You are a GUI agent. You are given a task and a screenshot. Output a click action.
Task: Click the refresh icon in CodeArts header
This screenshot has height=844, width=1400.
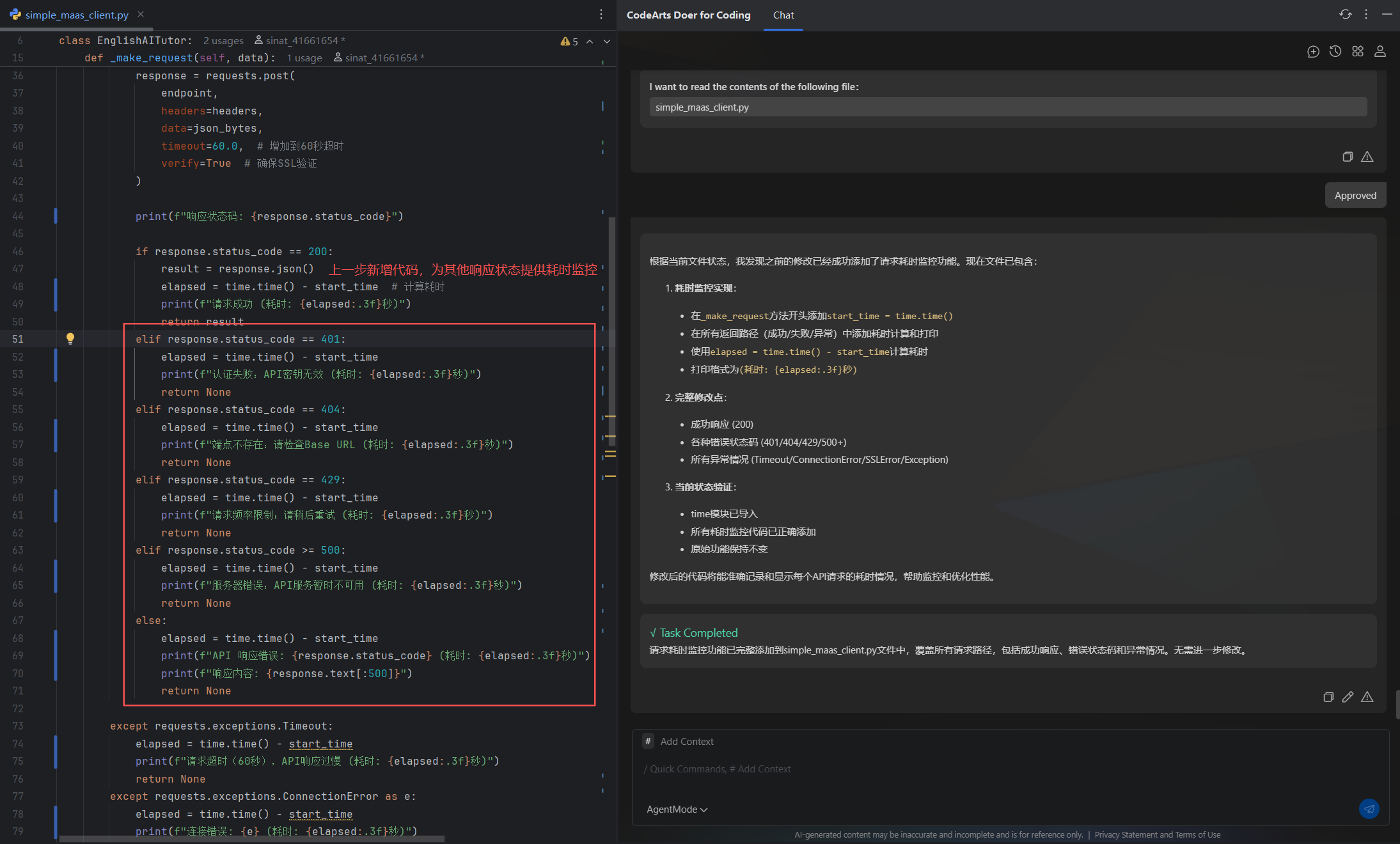click(x=1346, y=14)
